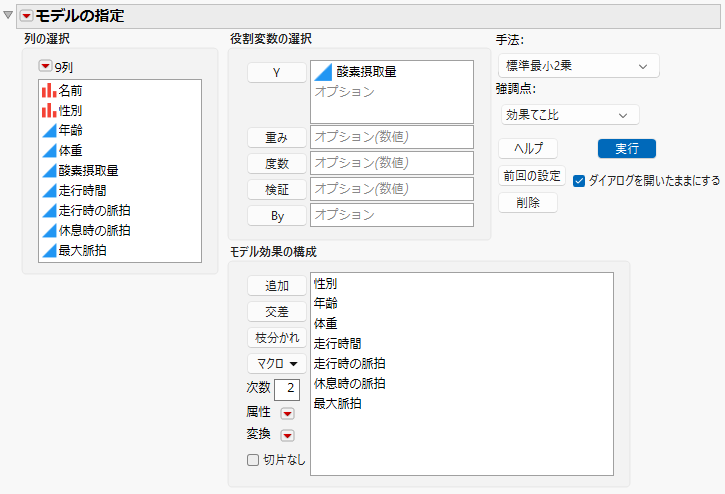Click the 交差 button
The height and width of the screenshot is (494, 725).
[276, 311]
